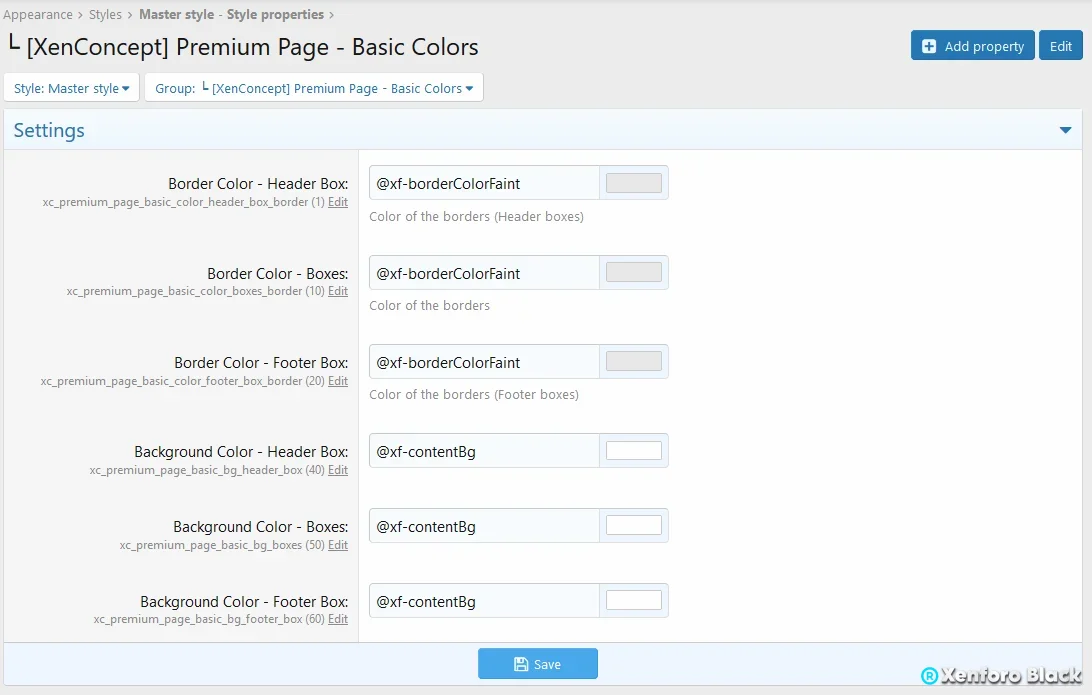Click the Border Color - Header Box text field

click(x=484, y=183)
